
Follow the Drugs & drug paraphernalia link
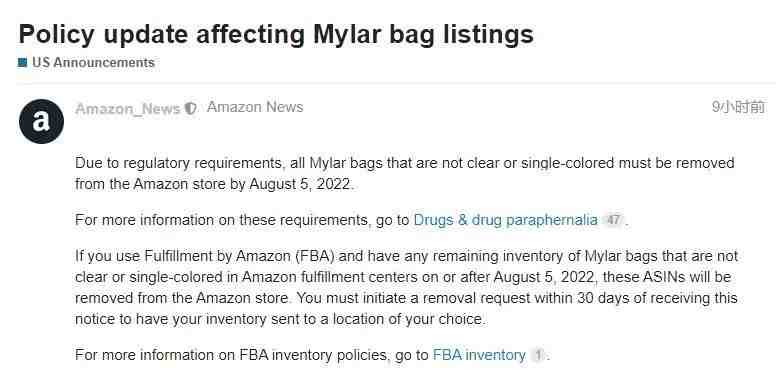click(x=506, y=220)
